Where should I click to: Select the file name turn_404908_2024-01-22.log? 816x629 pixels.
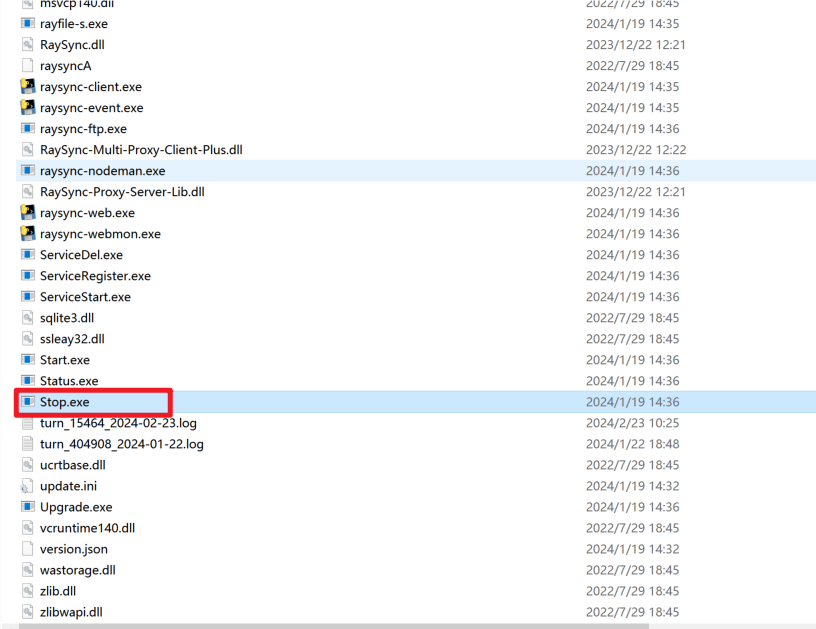point(122,444)
